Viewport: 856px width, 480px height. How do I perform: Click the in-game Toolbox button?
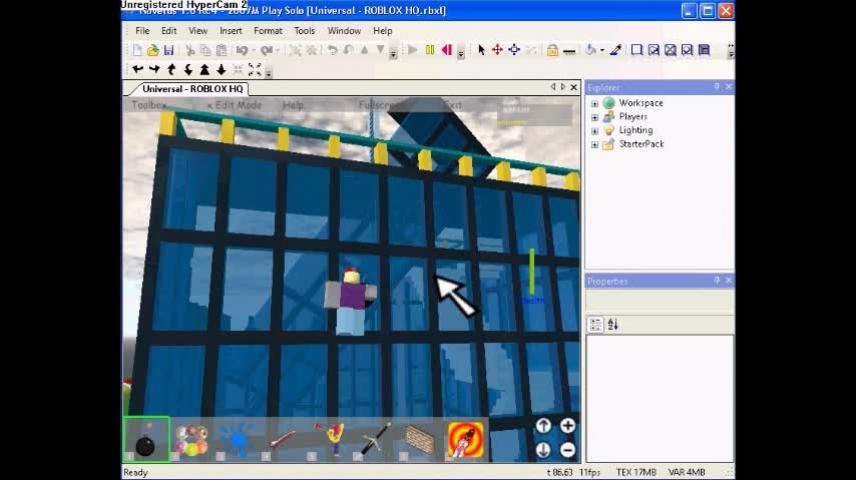coord(148,105)
